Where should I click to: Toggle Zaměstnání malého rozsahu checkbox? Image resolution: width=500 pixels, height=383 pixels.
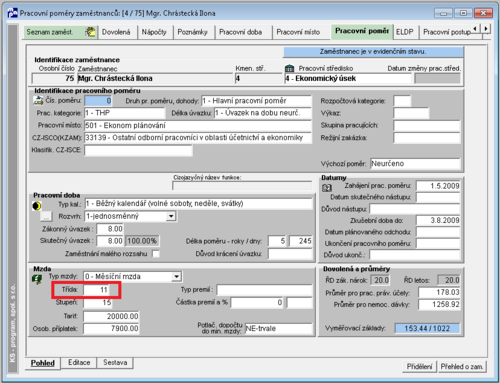point(156,254)
